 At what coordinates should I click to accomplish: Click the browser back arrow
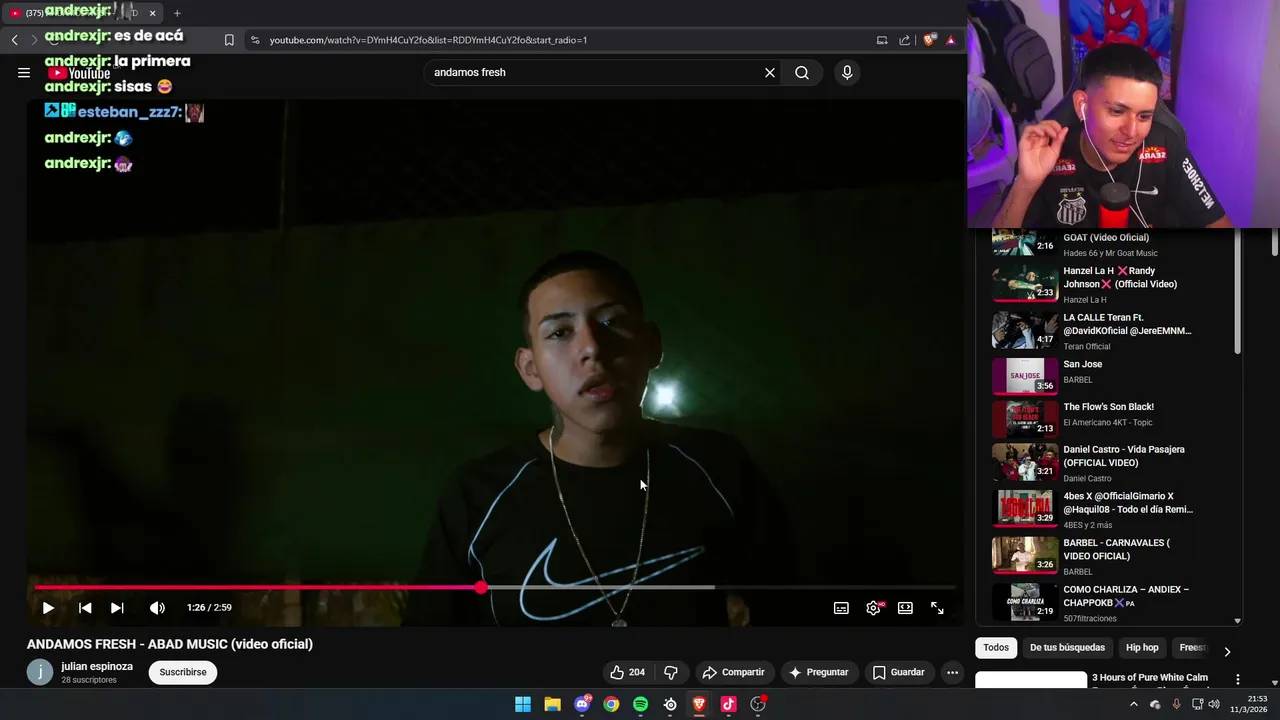pos(14,40)
